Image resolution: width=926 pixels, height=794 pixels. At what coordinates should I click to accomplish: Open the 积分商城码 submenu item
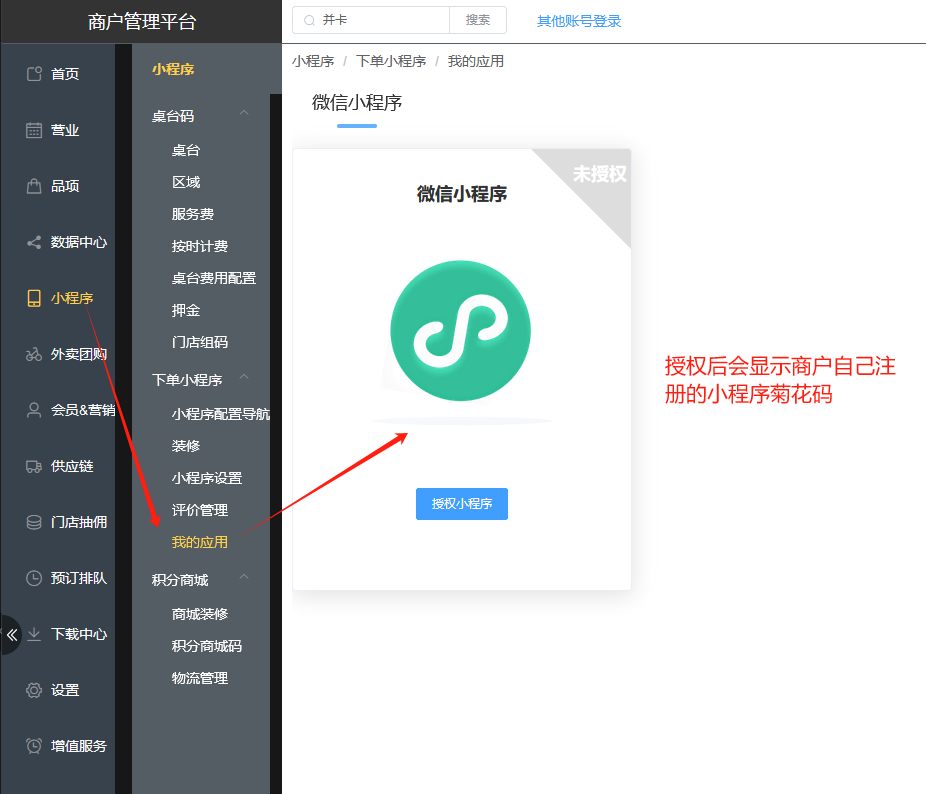pos(207,646)
